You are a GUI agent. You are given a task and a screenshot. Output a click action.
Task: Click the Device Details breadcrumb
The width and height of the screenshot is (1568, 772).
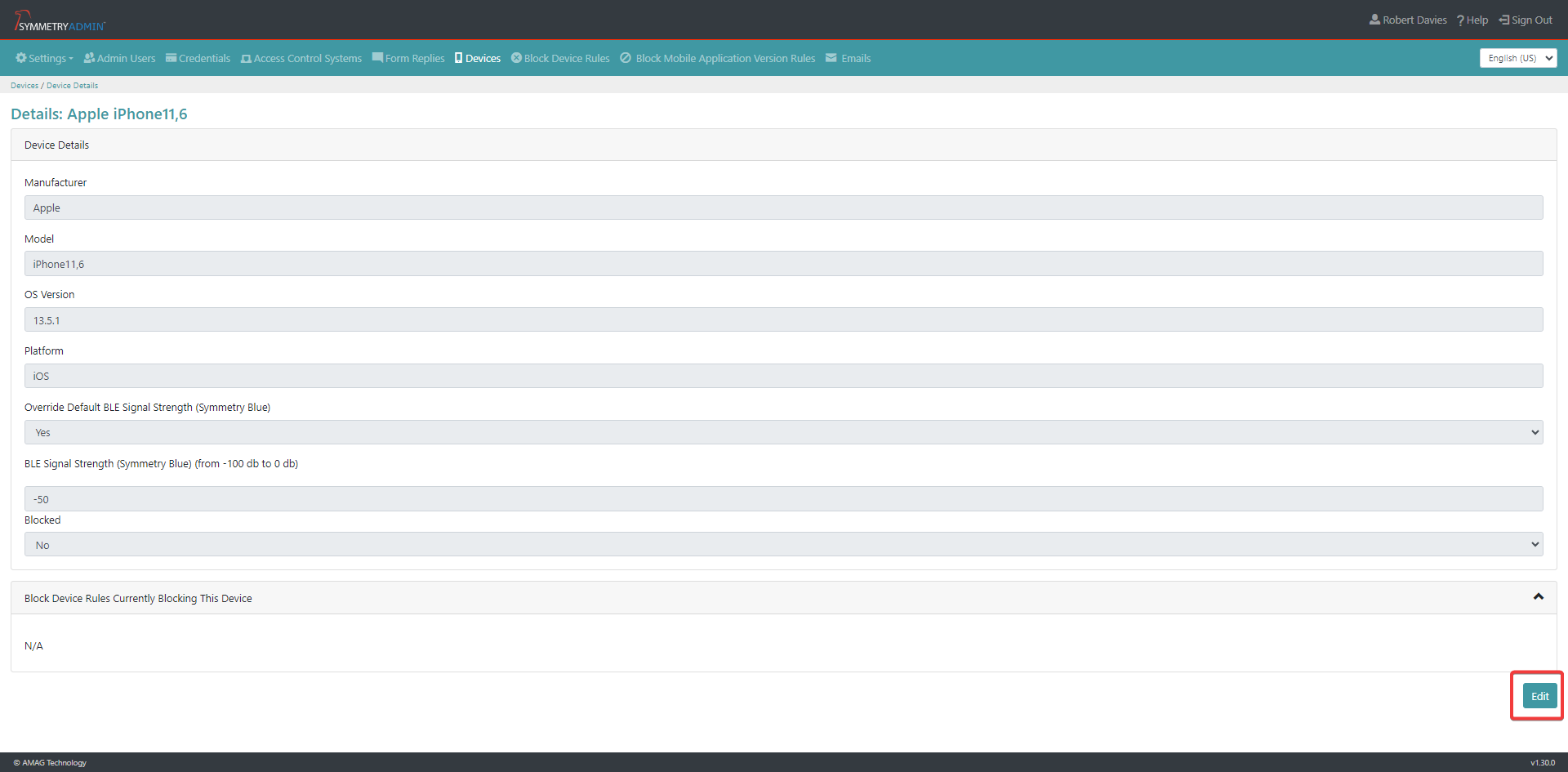[72, 85]
